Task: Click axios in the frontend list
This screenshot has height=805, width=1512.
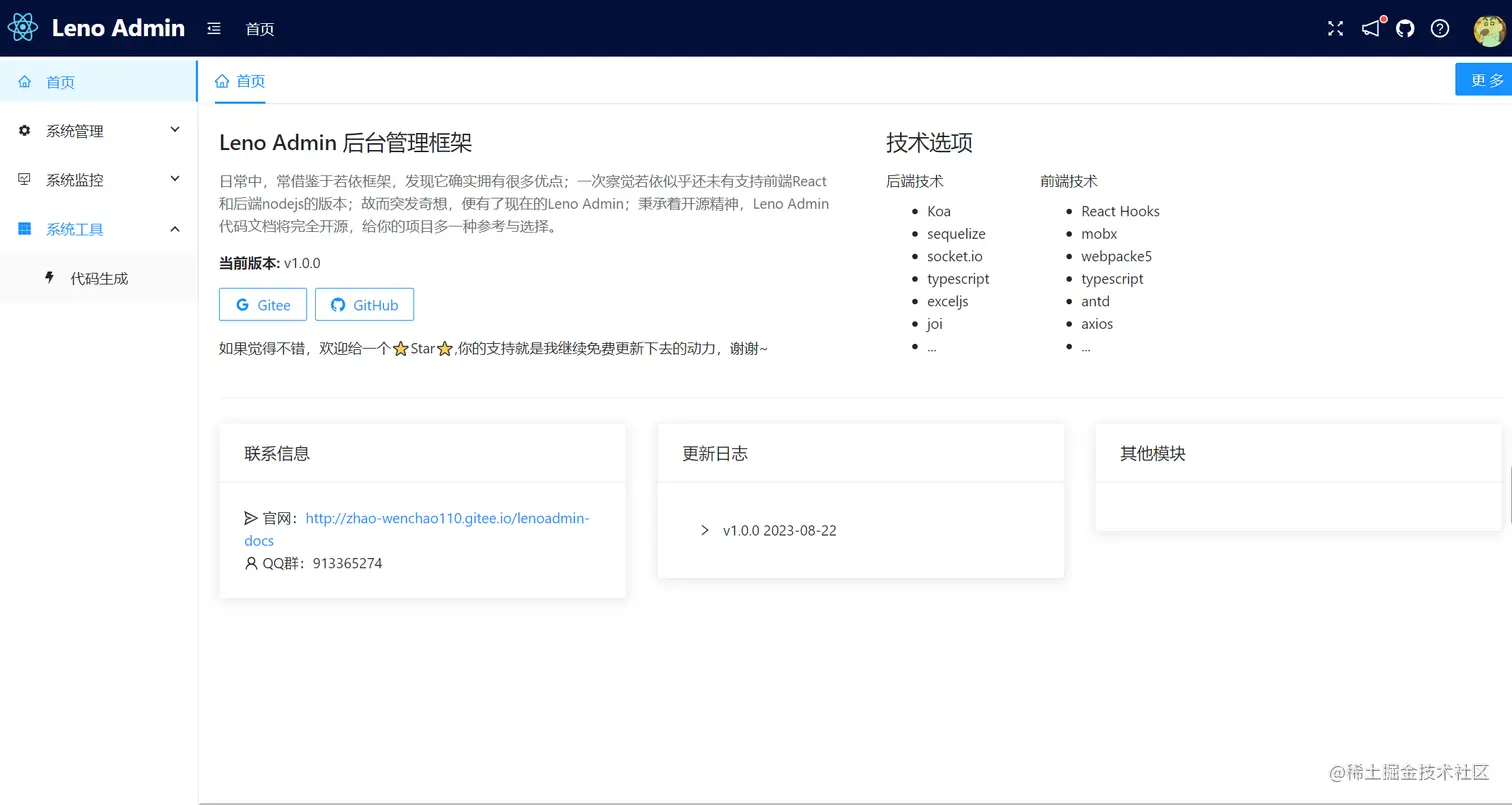Action: click(x=1097, y=324)
